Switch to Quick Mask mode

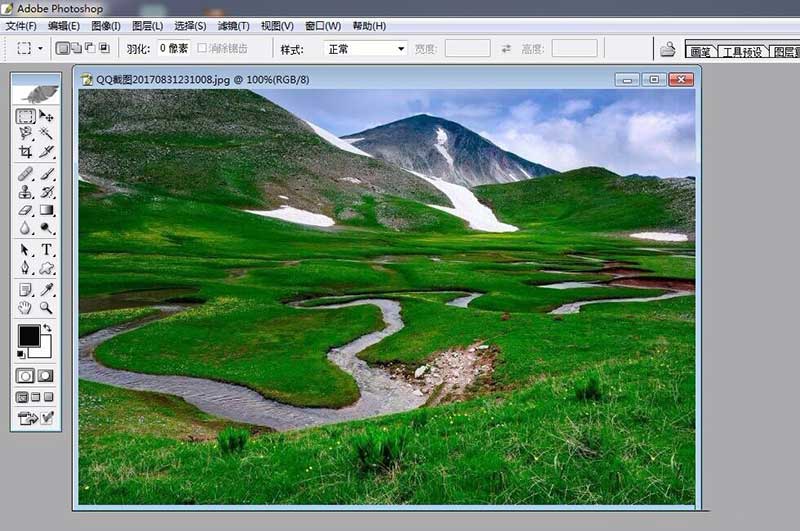pyautogui.click(x=45, y=376)
